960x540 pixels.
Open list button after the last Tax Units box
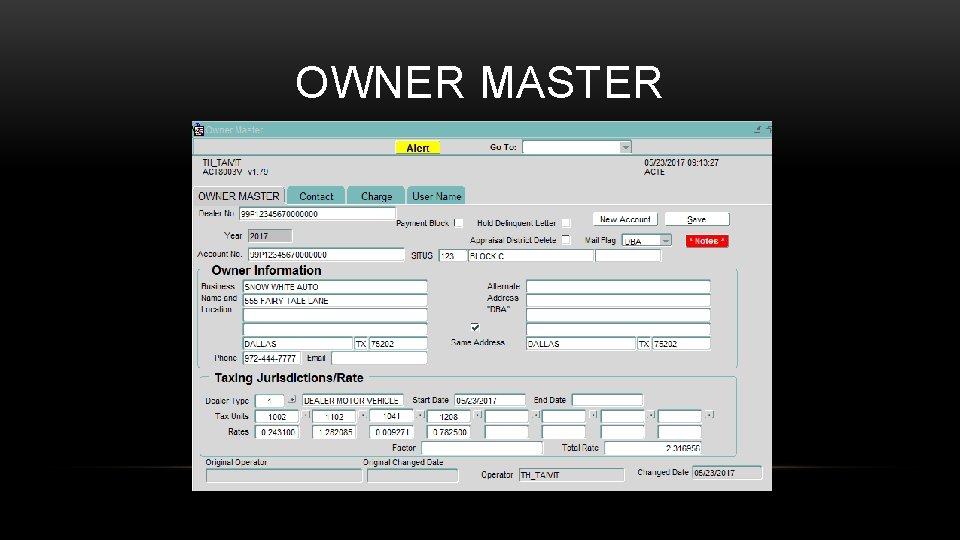(x=708, y=415)
